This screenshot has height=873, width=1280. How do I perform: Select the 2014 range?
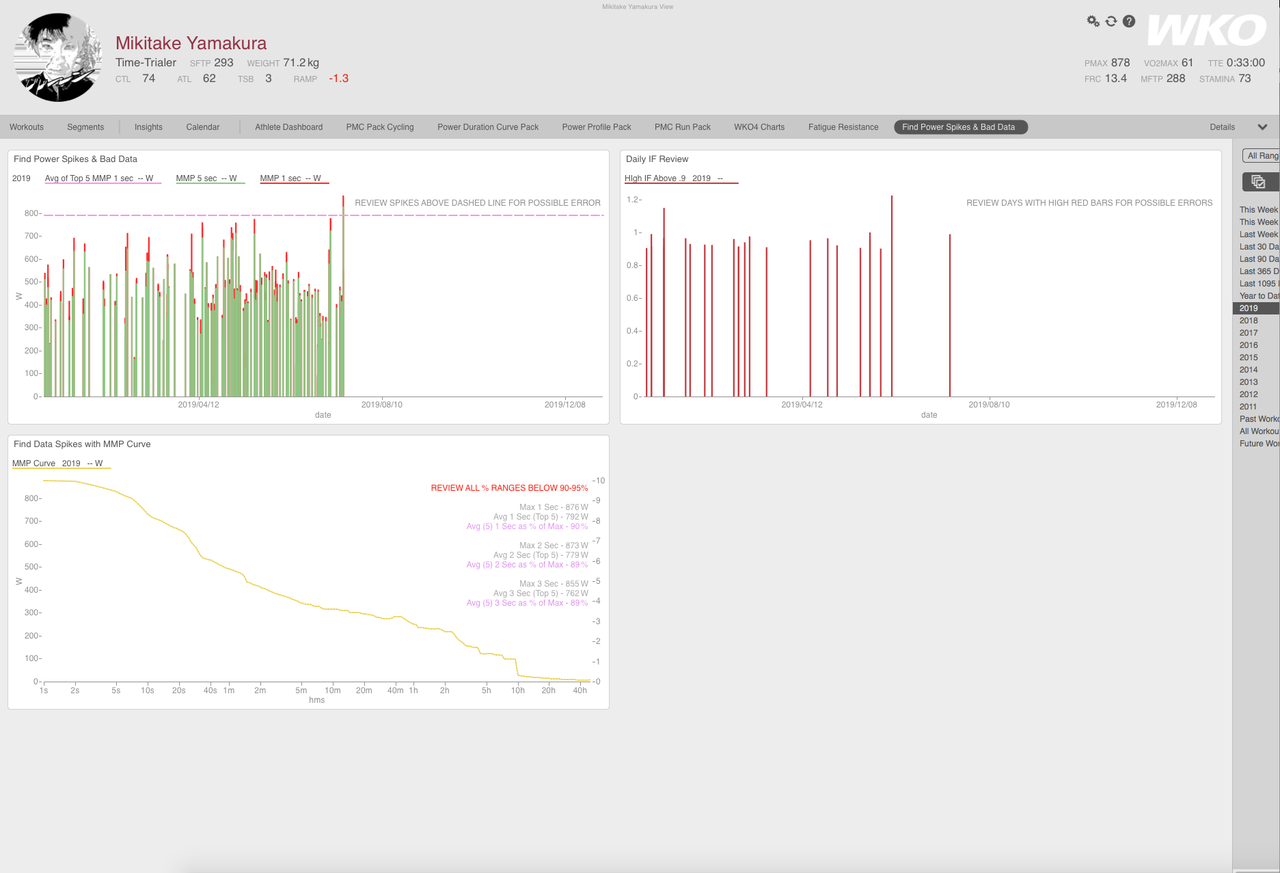point(1249,370)
